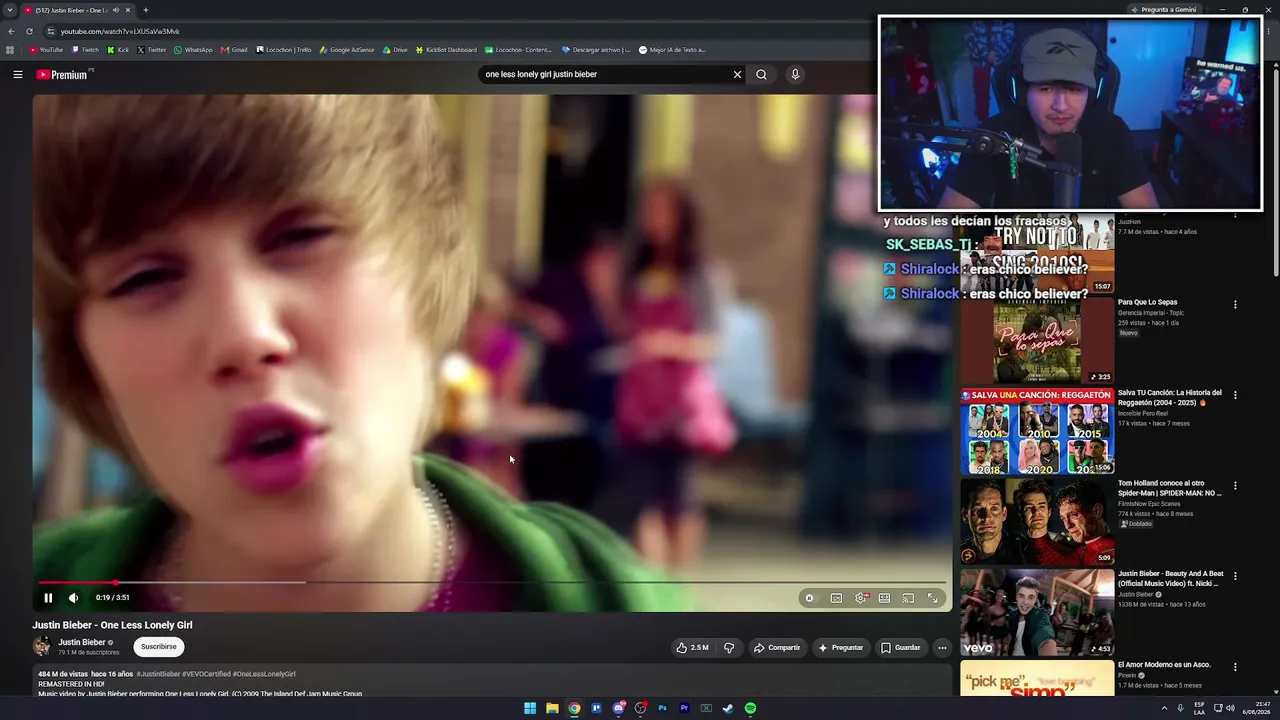The height and width of the screenshot is (720, 1280).
Task: Open the Justin Bieber channel name link
Action: [81, 642]
